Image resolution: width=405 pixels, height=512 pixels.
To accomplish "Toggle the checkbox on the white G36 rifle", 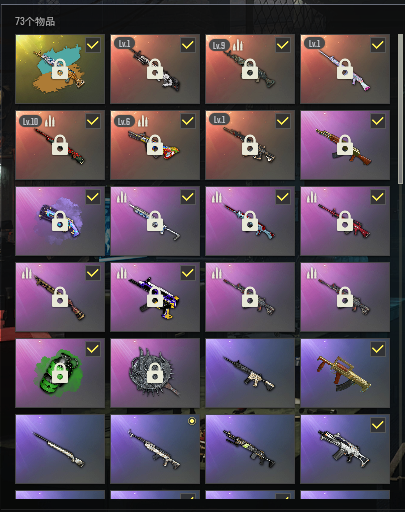I will click(x=378, y=425).
